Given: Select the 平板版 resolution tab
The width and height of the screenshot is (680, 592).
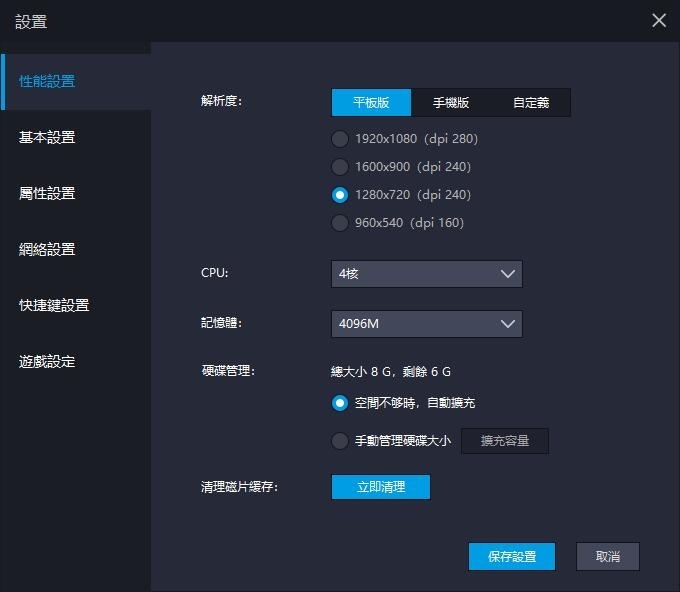Looking at the screenshot, I should [371, 103].
